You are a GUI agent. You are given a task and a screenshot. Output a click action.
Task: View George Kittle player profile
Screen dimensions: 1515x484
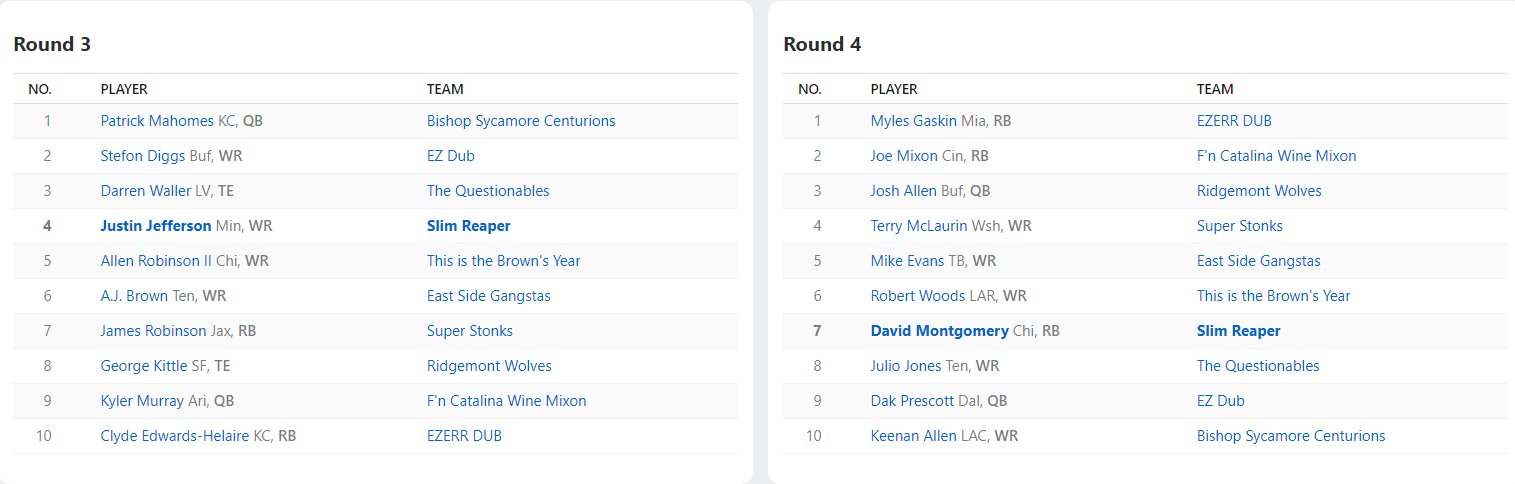(144, 366)
